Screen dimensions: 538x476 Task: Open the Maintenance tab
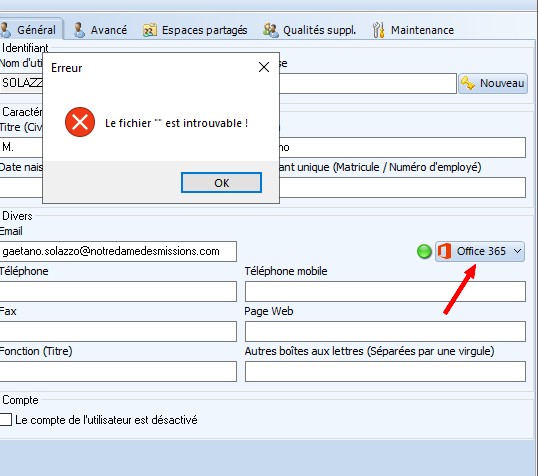point(413,30)
